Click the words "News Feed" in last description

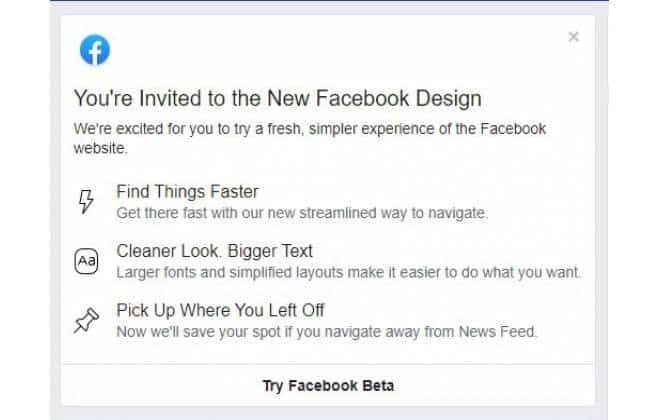tap(498, 332)
